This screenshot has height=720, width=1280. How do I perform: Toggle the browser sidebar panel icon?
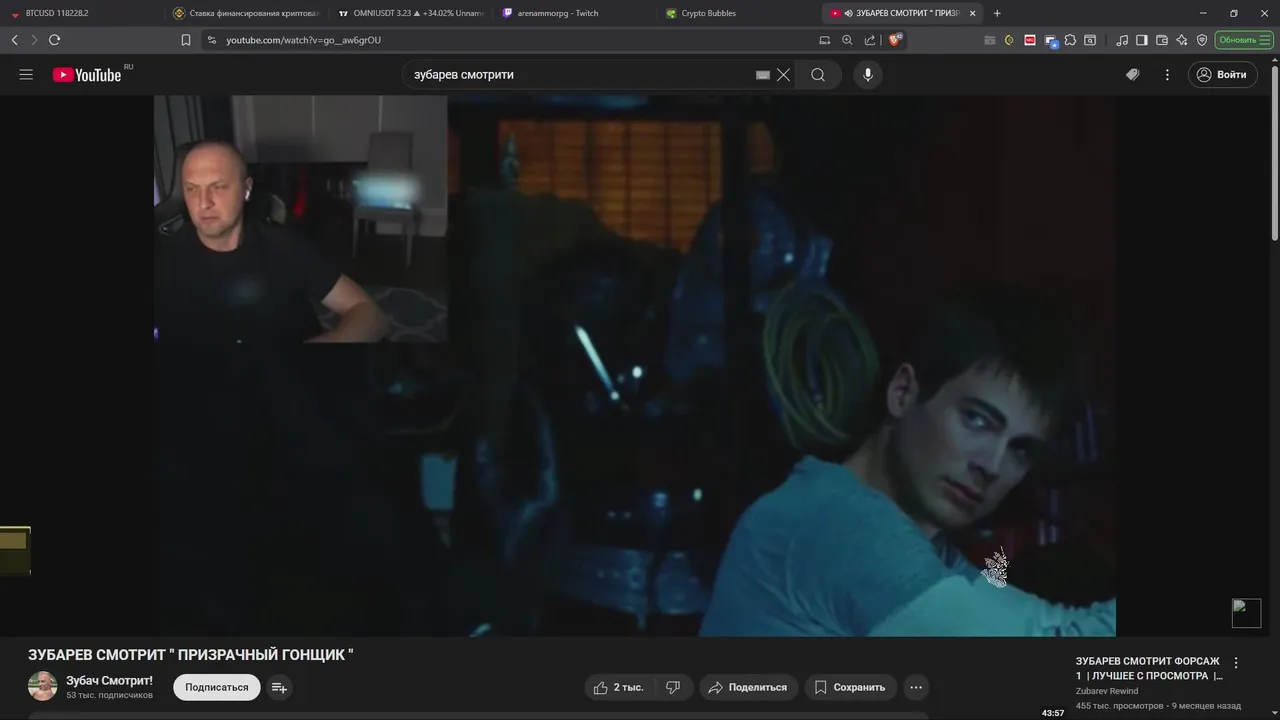[x=1142, y=40]
